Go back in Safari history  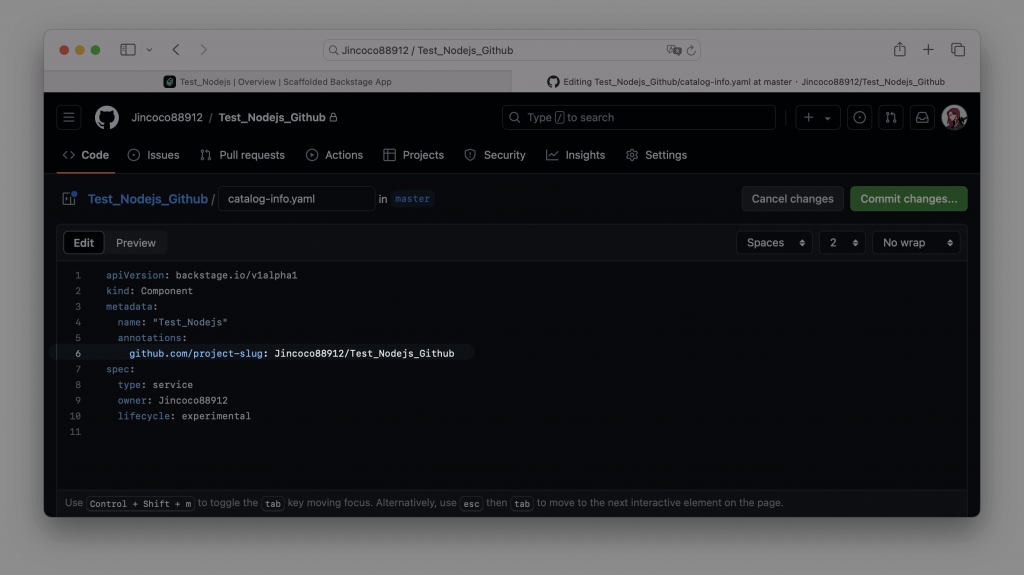[176, 50]
